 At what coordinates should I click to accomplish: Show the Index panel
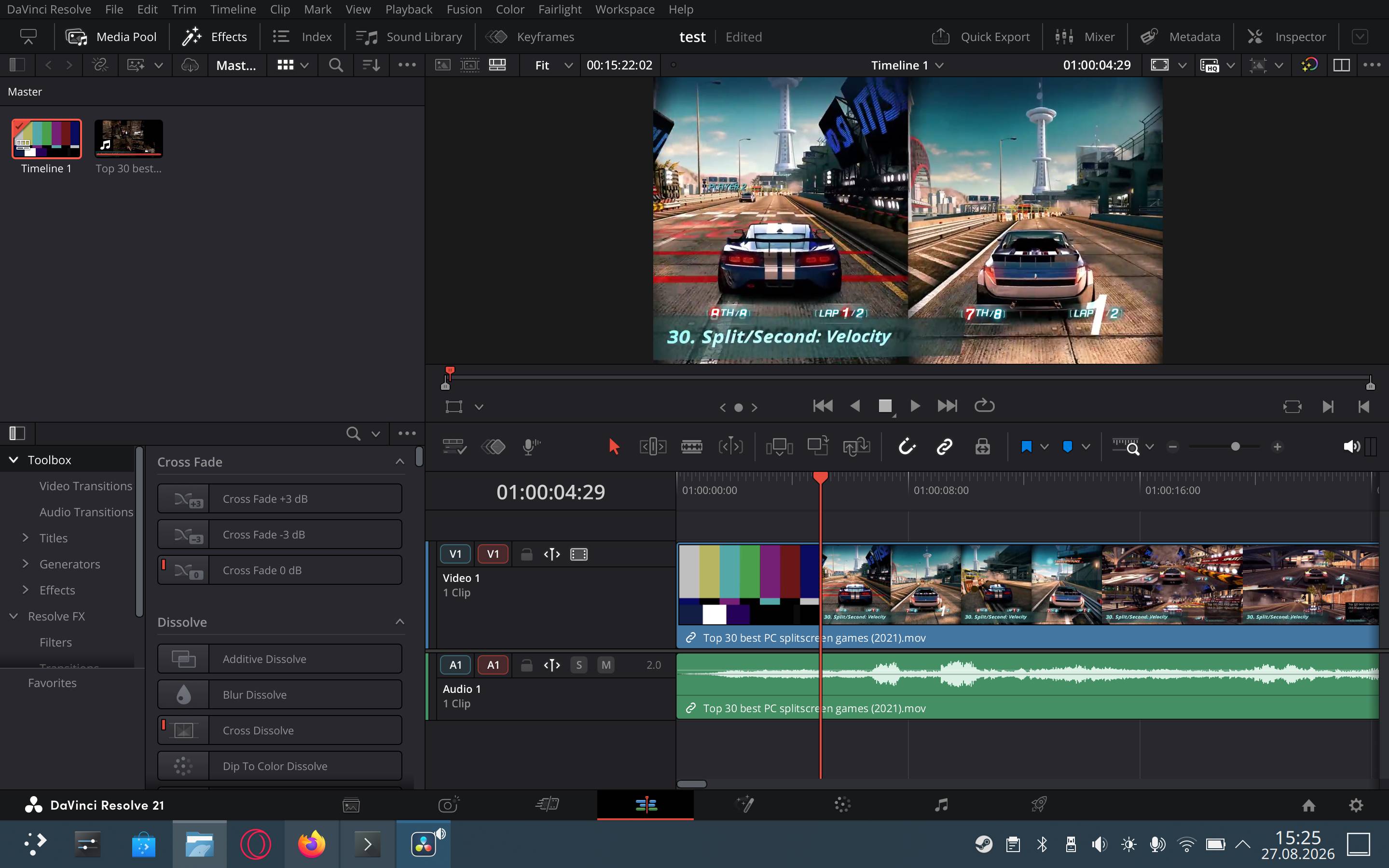[x=303, y=37]
